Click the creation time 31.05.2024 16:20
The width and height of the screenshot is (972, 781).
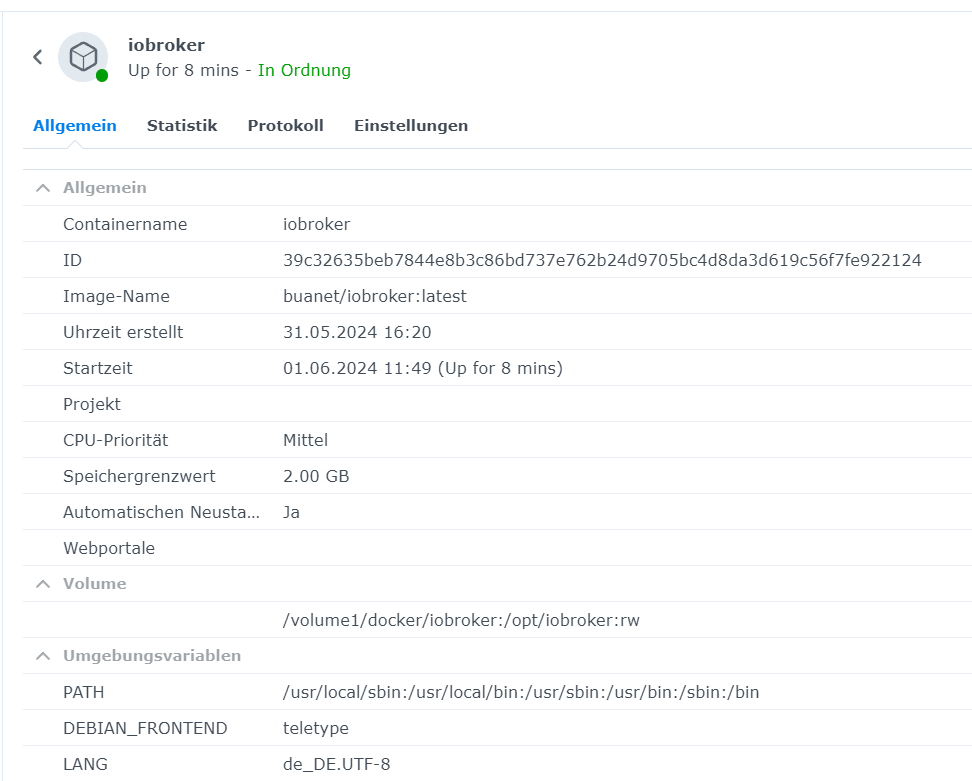[357, 332]
